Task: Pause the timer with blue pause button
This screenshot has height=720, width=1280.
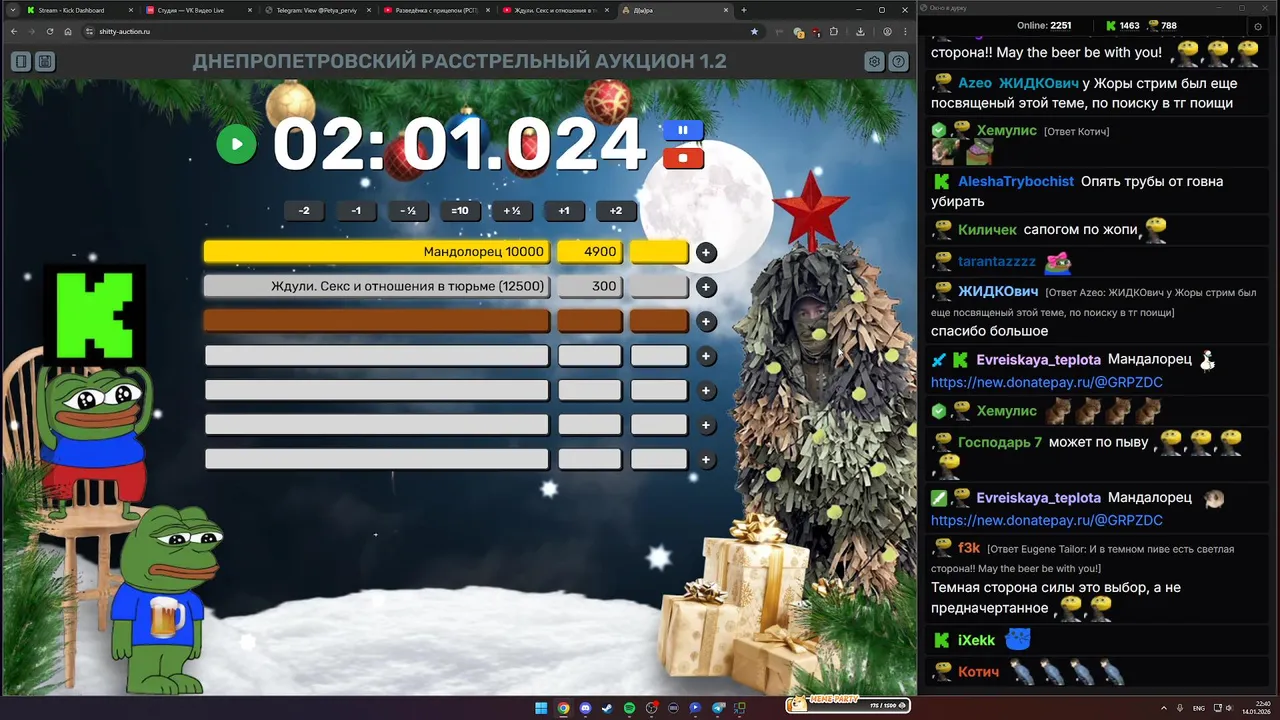Action: click(683, 130)
